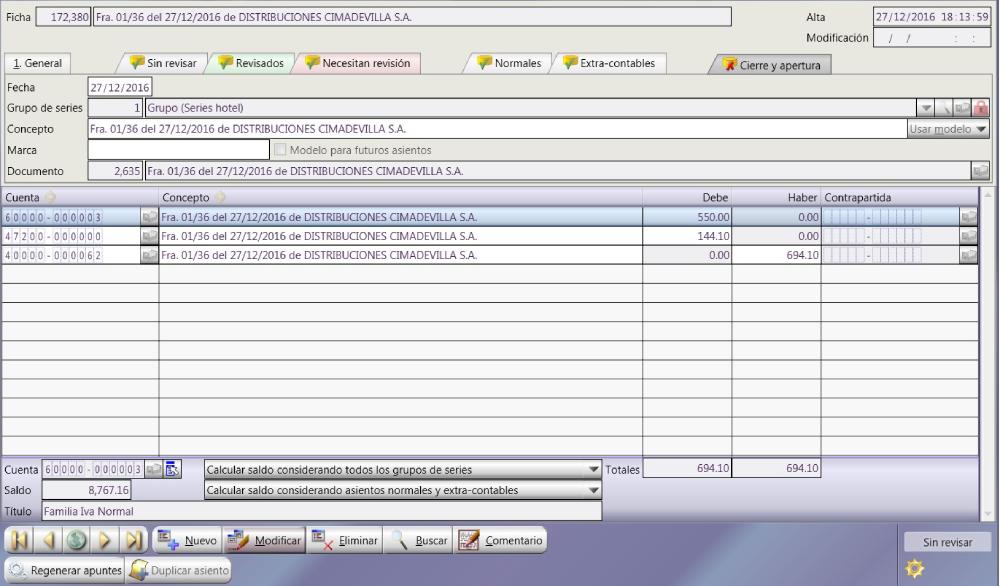Click into the Marca input field
This screenshot has height=586, width=1000.
(x=178, y=150)
